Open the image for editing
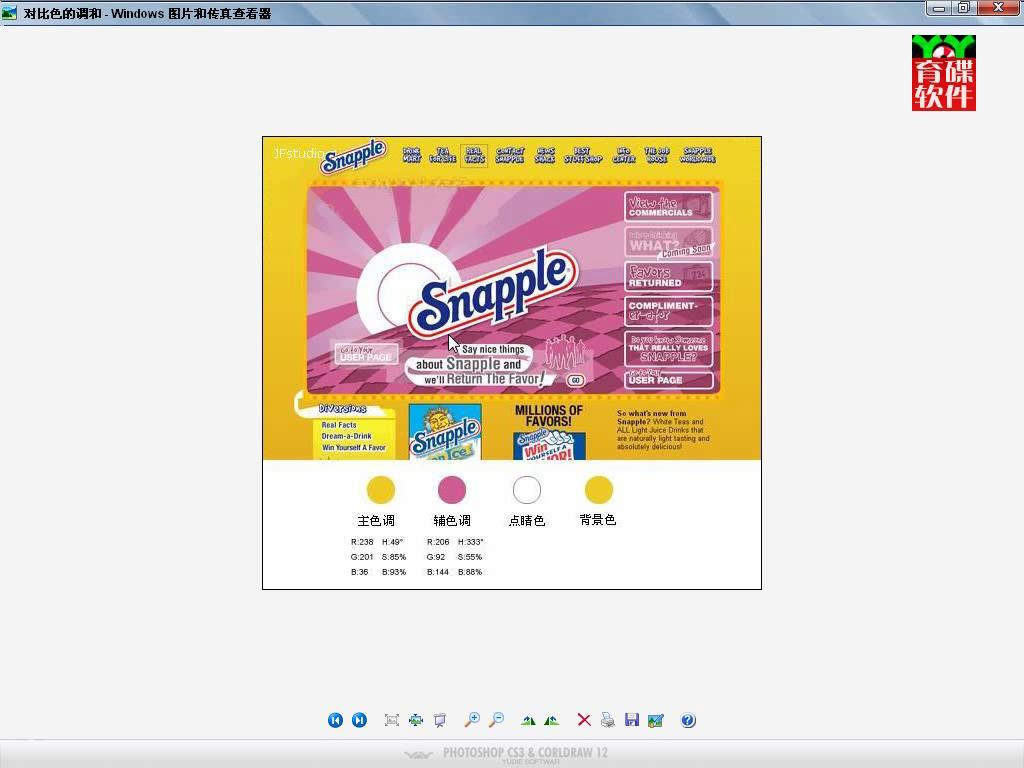1024x768 pixels. [656, 720]
